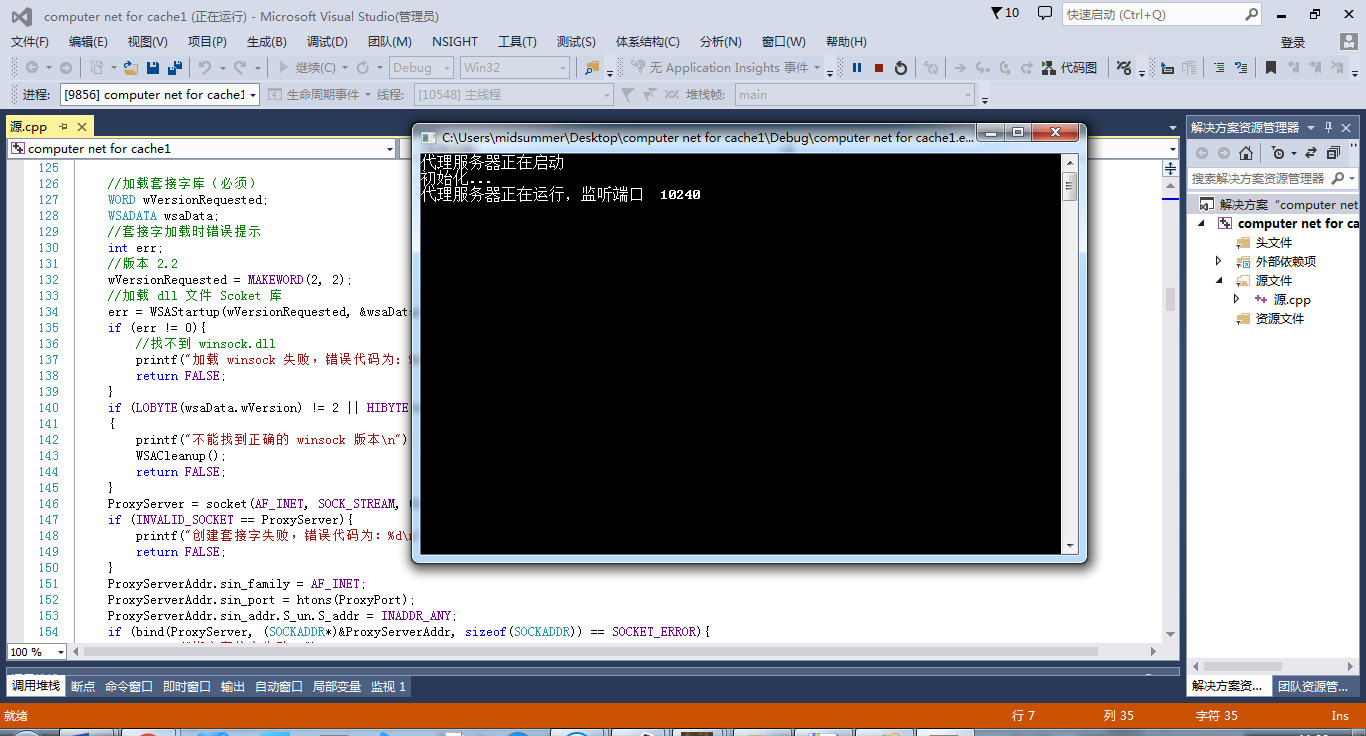Image resolution: width=1366 pixels, height=736 pixels.
Task: Pause debugging with the Break All icon
Action: point(857,68)
